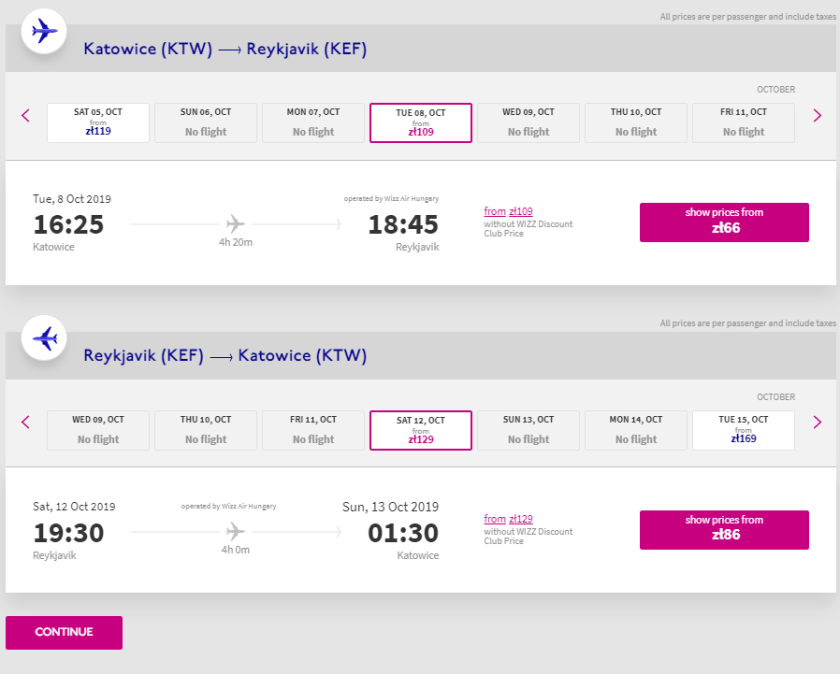Show later outbound dates with right arrow
Image resolution: width=840 pixels, height=674 pixels.
[x=817, y=116]
